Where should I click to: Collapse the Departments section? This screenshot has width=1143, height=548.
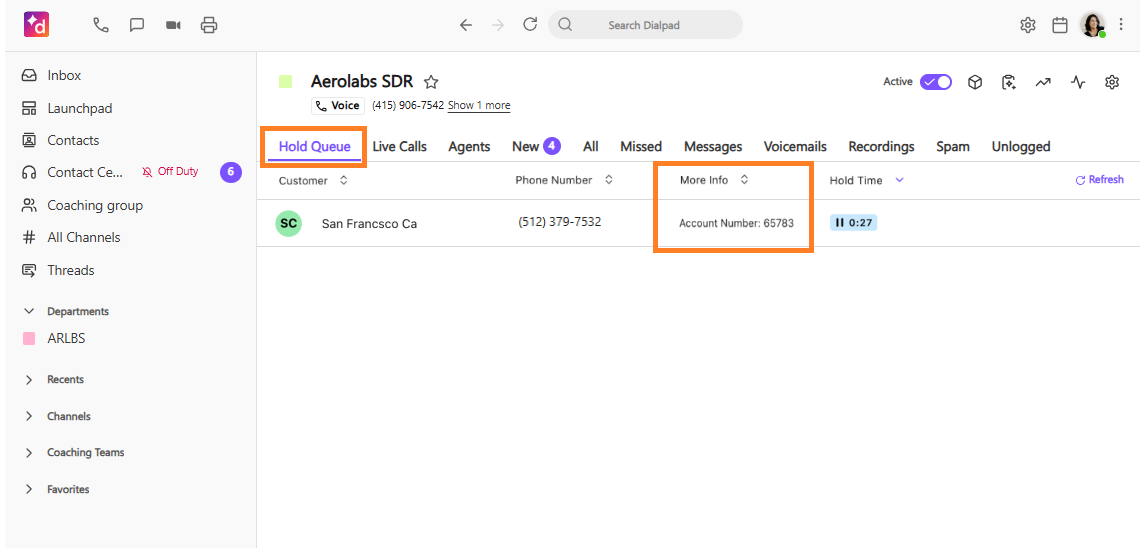29,311
